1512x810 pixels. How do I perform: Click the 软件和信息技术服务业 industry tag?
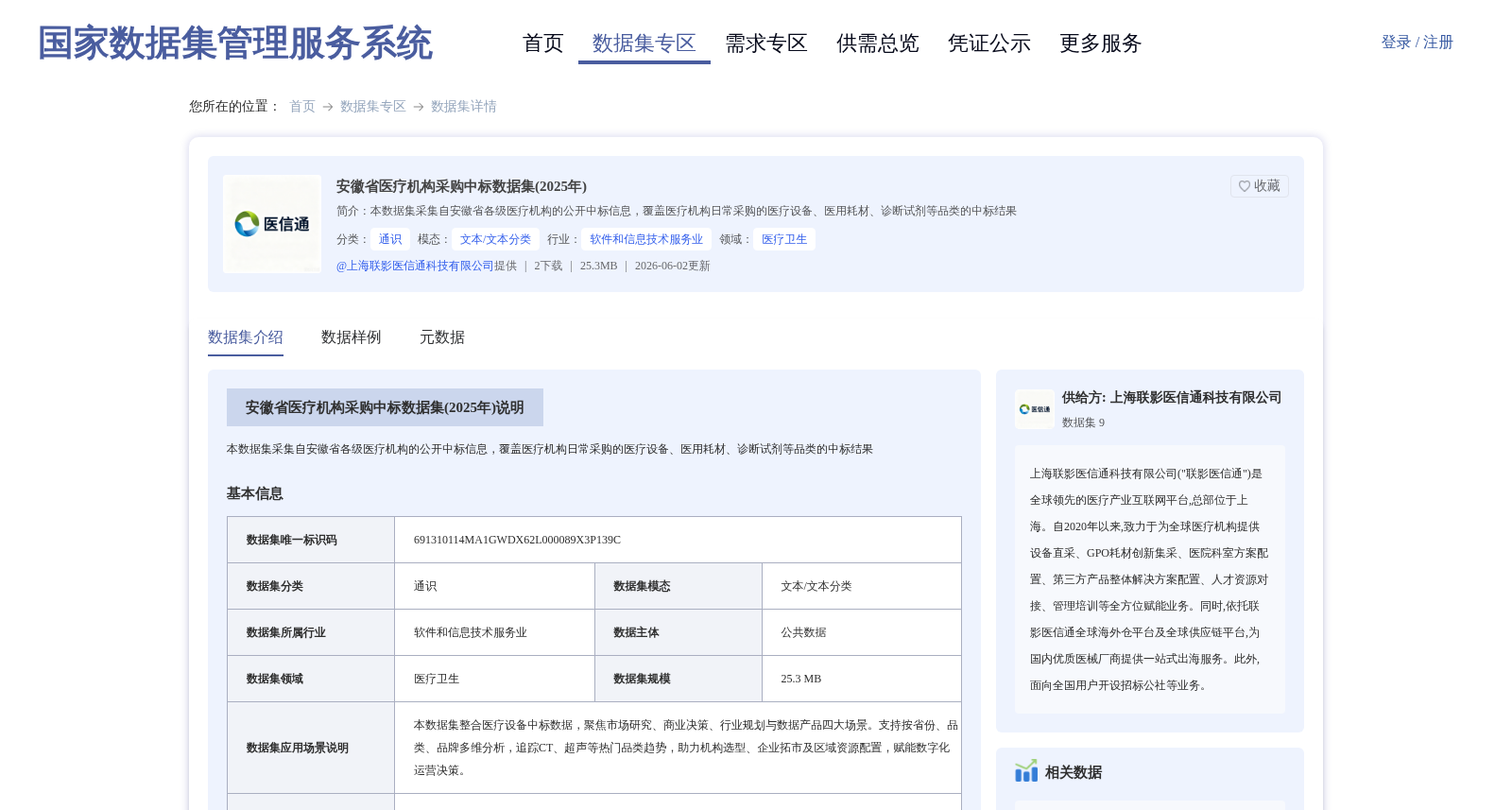pyautogui.click(x=646, y=239)
